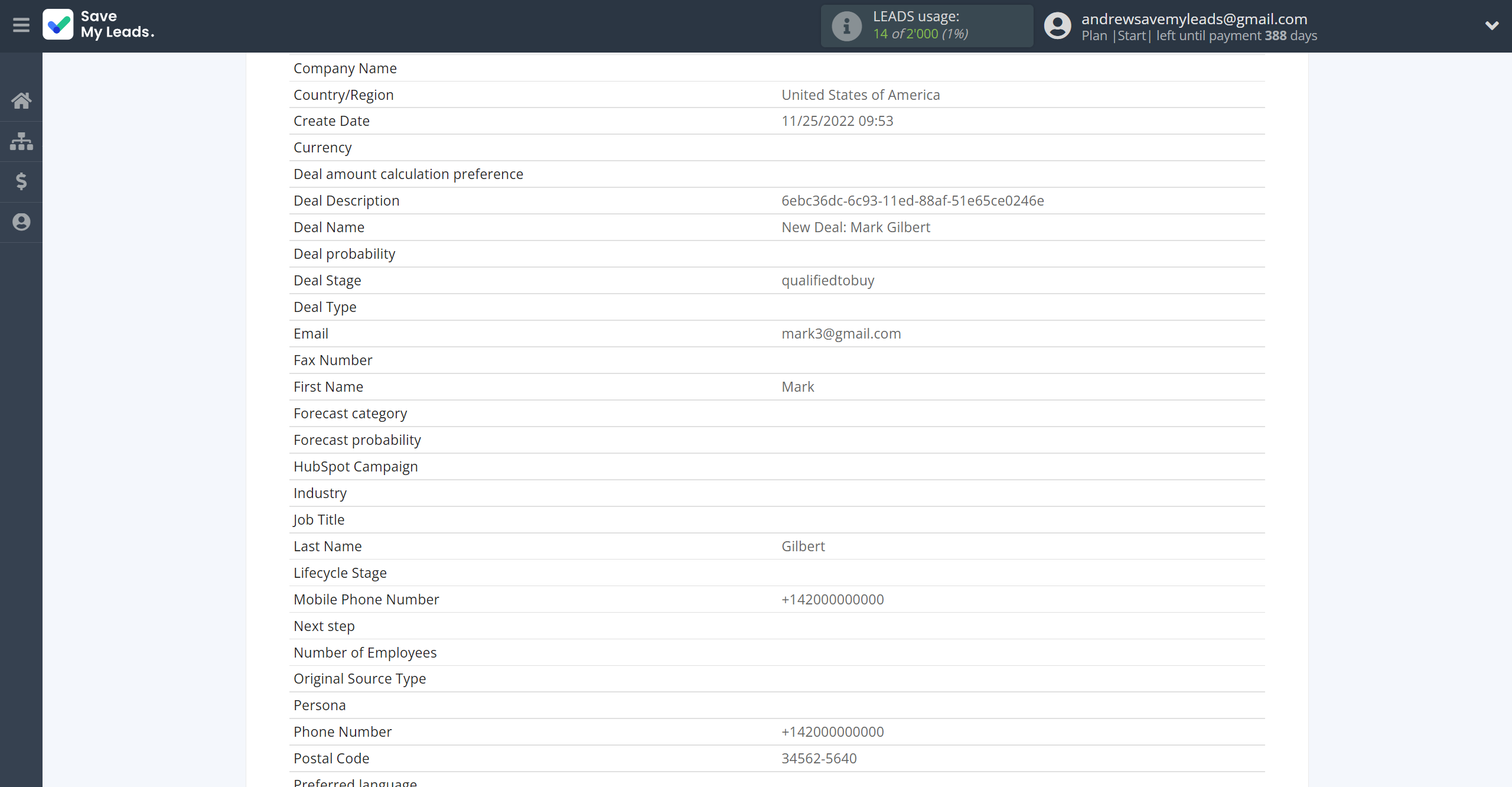Select the 'United States of America' value
Image resolution: width=1512 pixels, height=787 pixels.
861,95
